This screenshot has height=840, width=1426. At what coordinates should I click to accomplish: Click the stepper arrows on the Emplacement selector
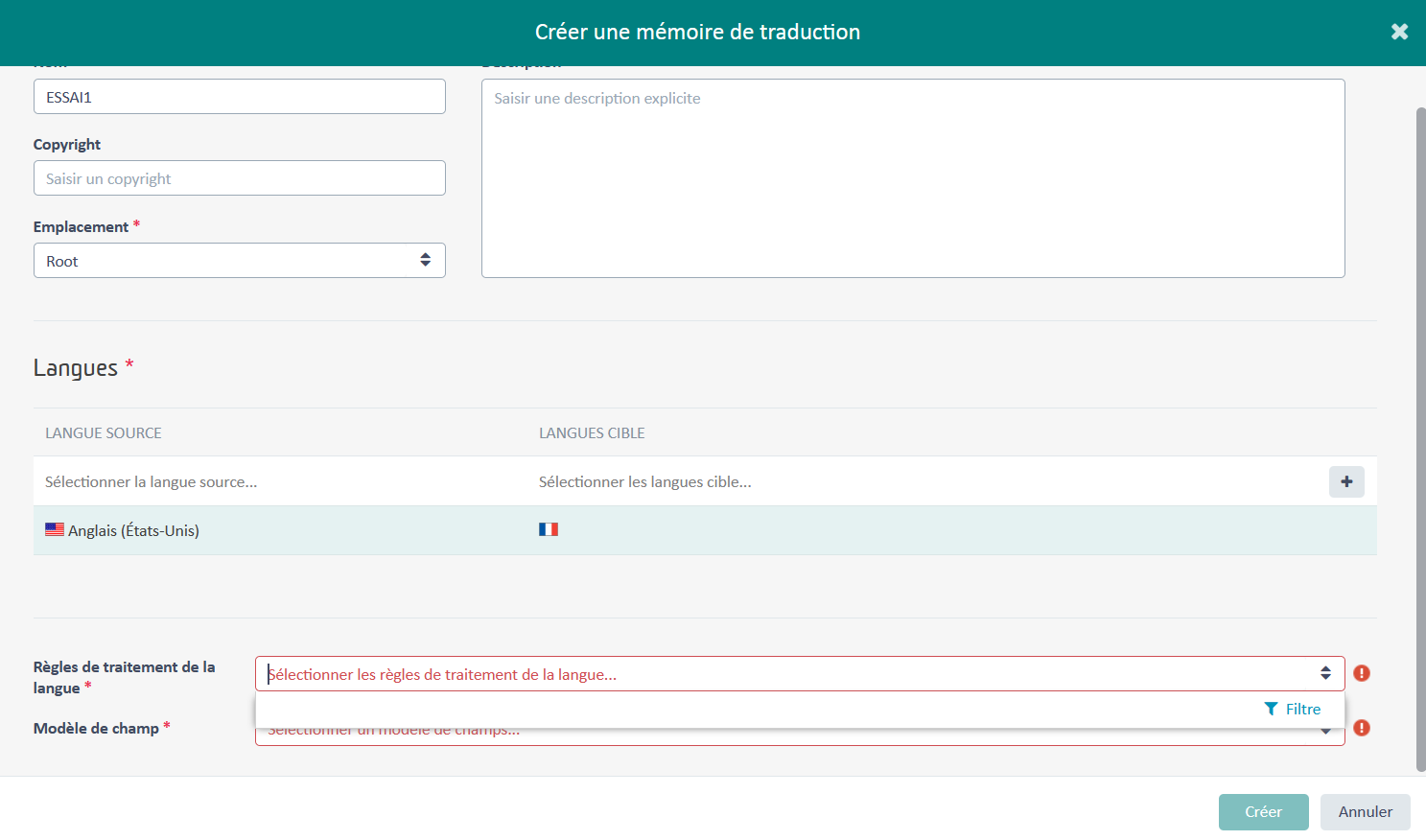(x=425, y=260)
